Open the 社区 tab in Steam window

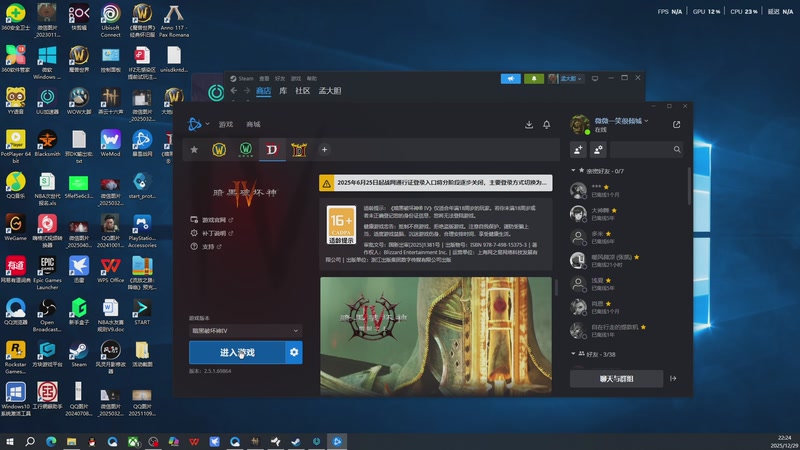303,91
